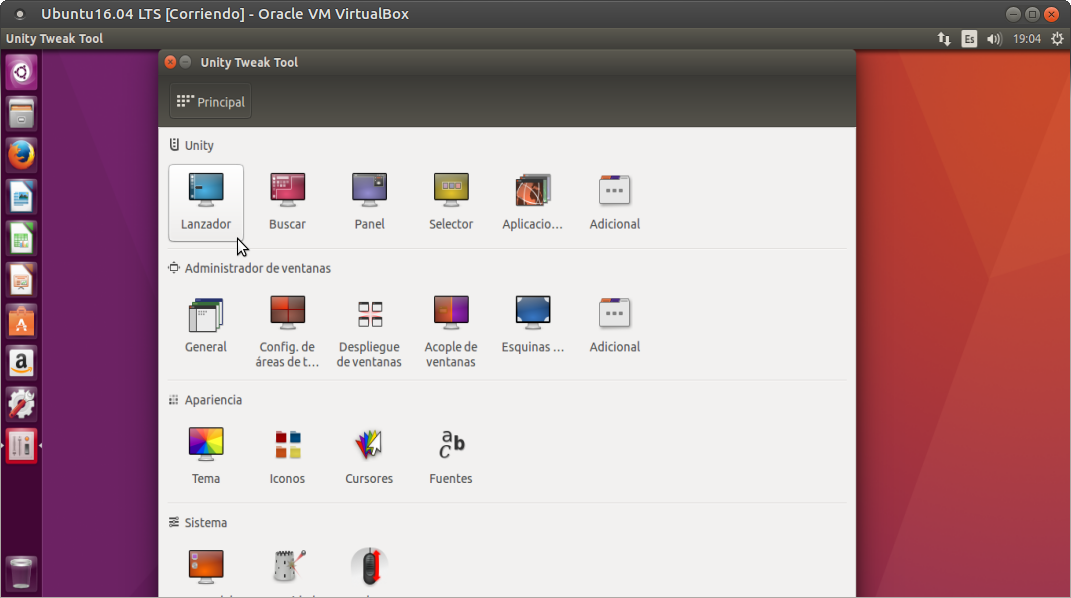Click the Principal overview button

pyautogui.click(x=210, y=102)
